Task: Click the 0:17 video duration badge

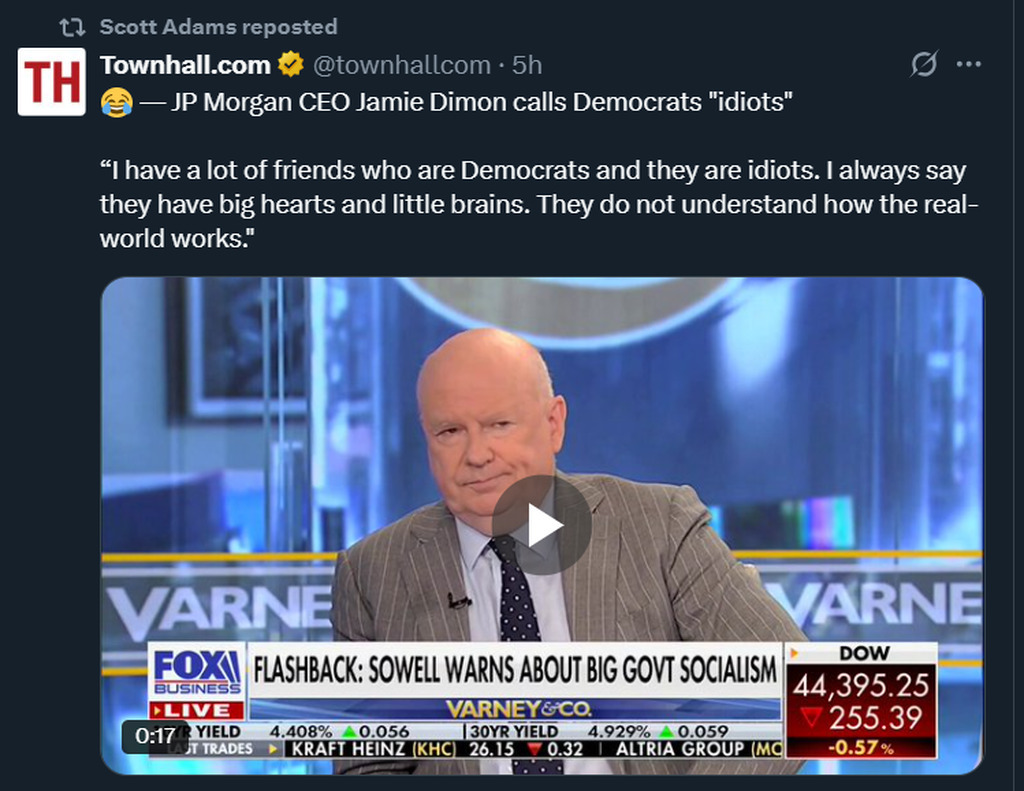Action: click(x=155, y=736)
